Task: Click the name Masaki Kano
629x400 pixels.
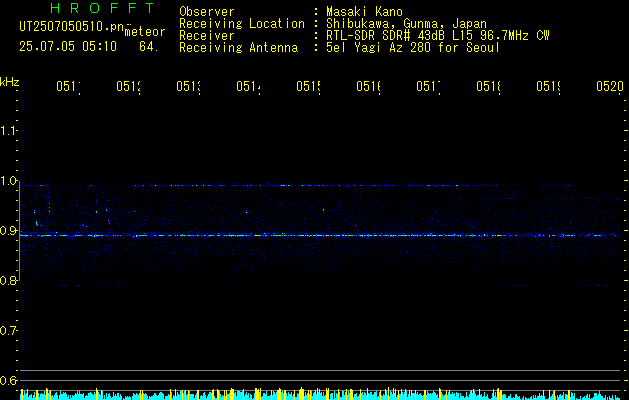Action: pos(364,12)
